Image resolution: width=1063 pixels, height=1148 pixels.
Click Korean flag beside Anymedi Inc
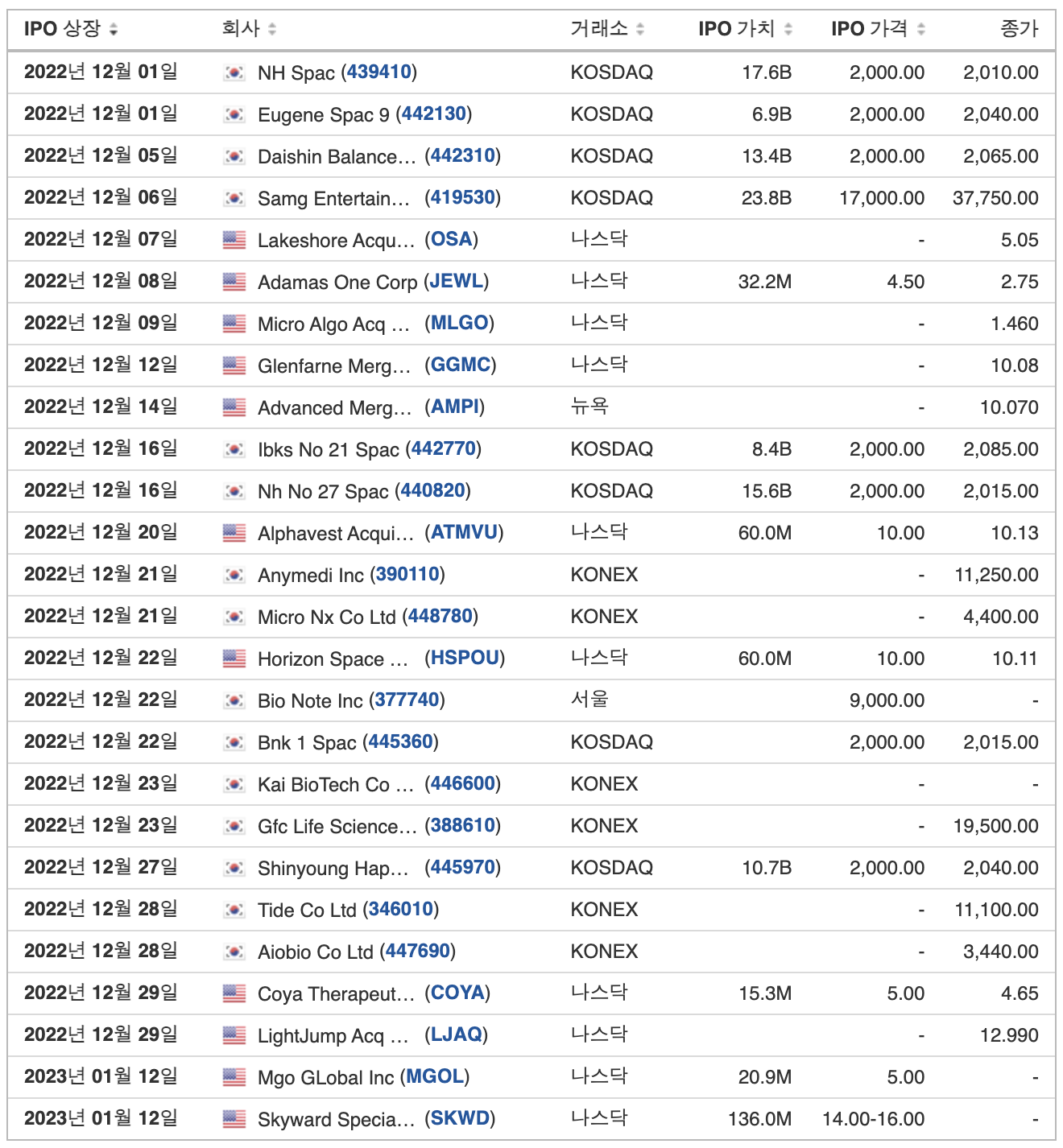(234, 575)
